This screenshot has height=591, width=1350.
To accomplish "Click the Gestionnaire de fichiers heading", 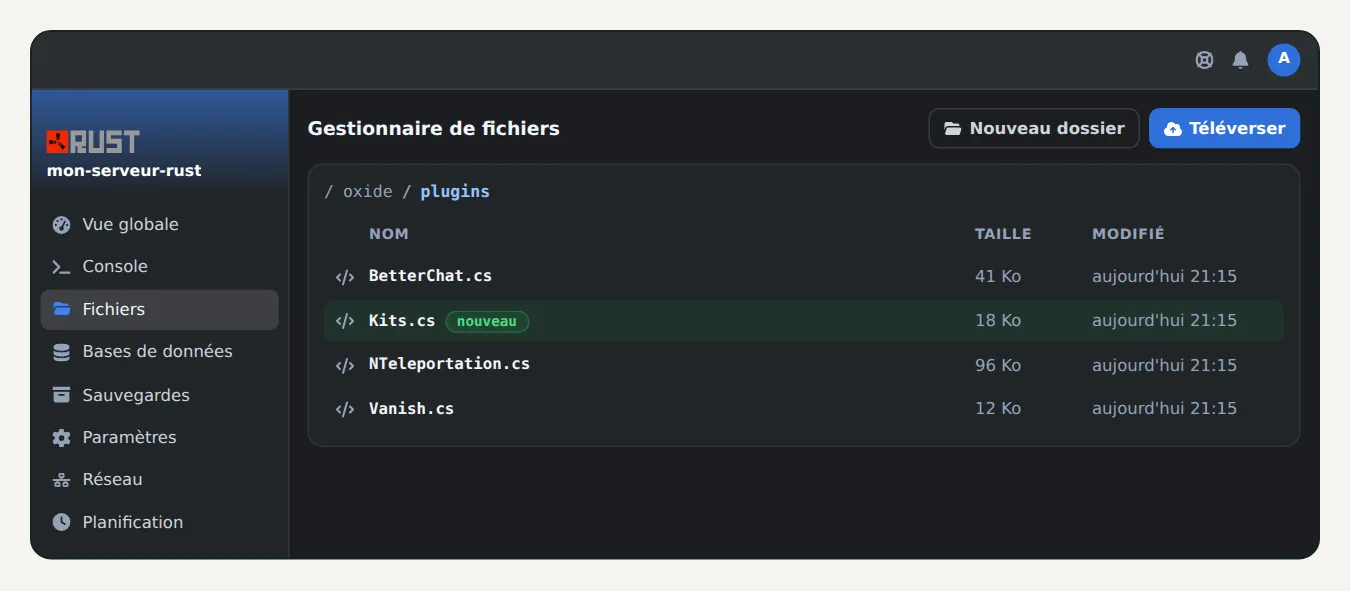I will coord(434,128).
